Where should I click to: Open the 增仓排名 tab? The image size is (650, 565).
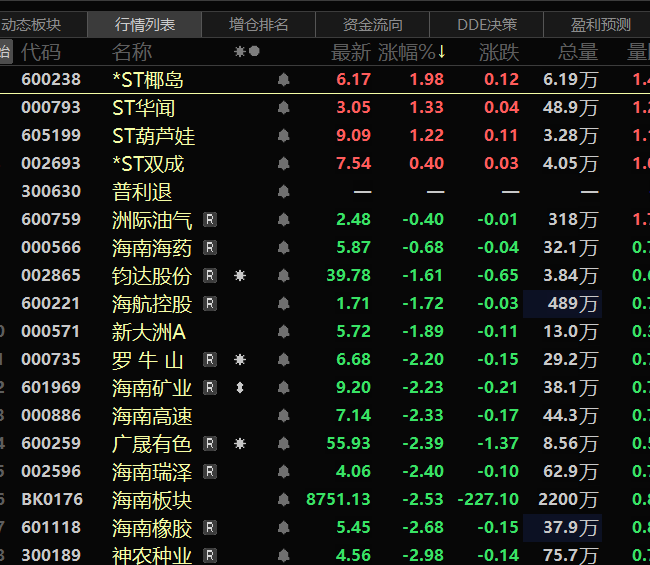259,25
